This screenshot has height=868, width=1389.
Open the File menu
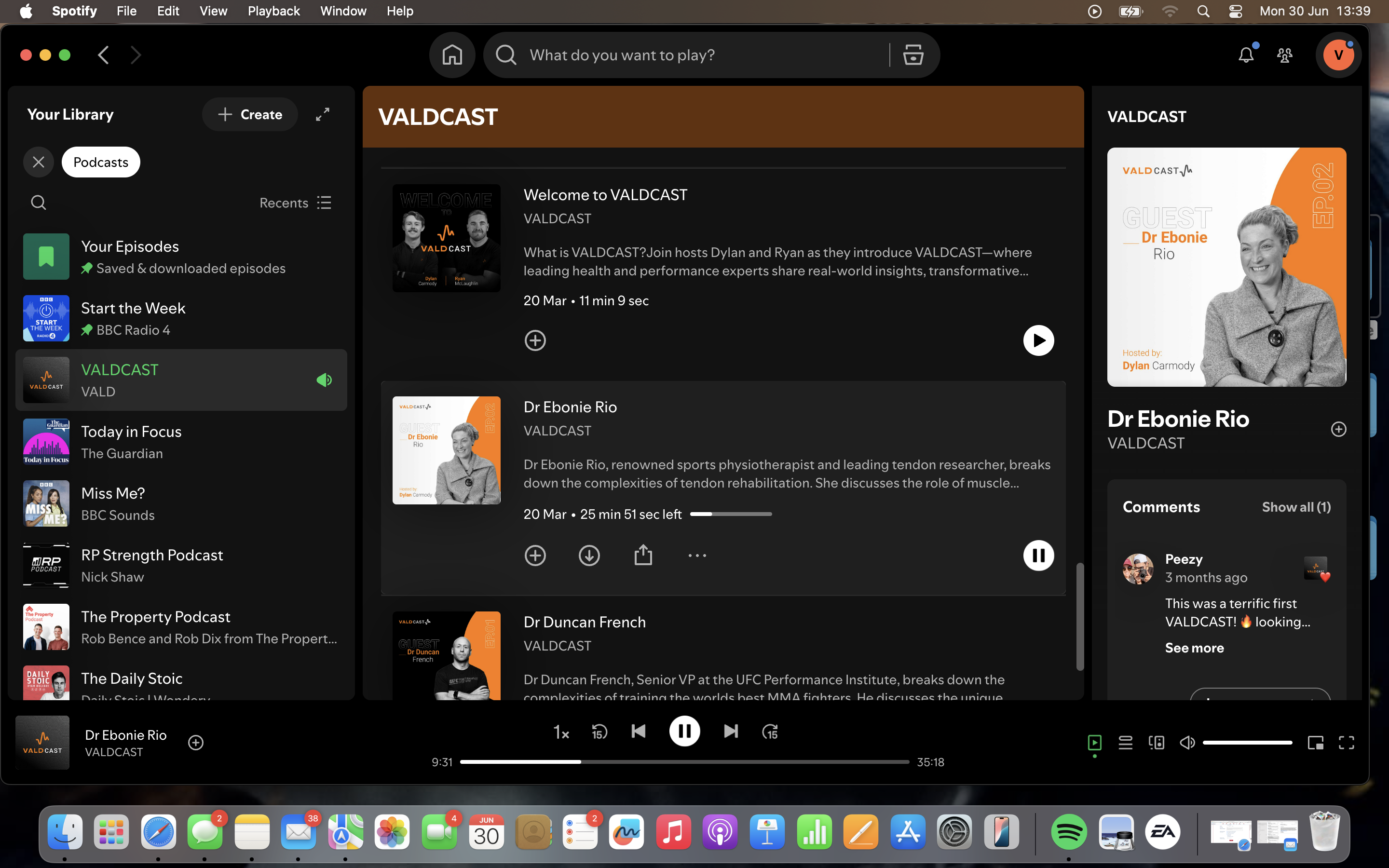126,11
